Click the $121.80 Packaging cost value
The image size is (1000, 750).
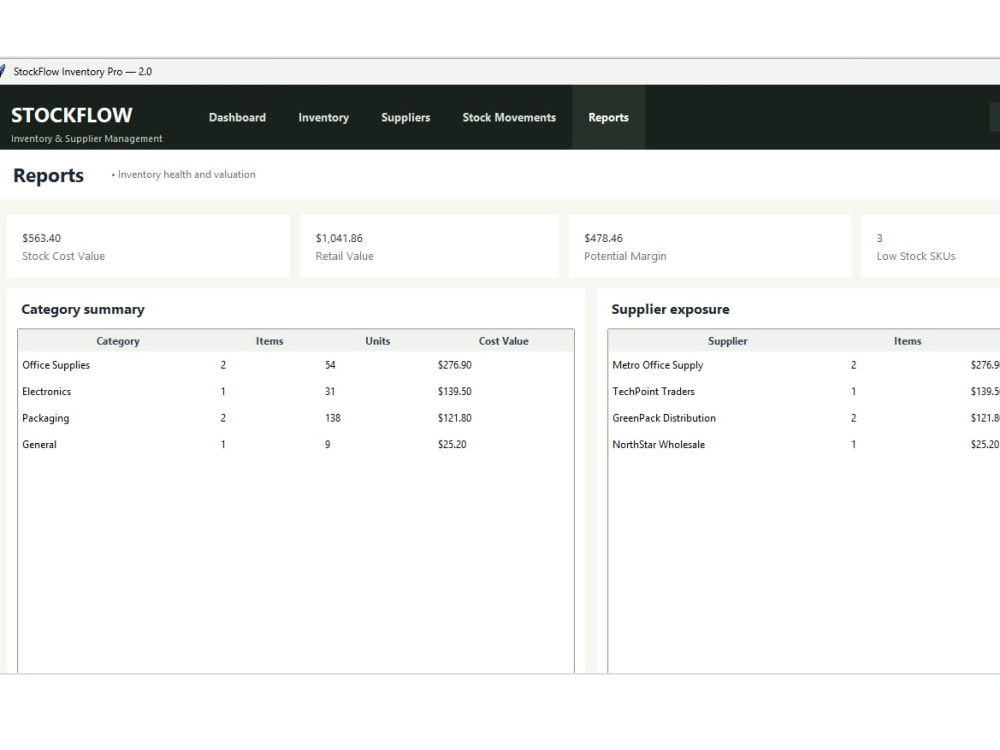tap(455, 418)
